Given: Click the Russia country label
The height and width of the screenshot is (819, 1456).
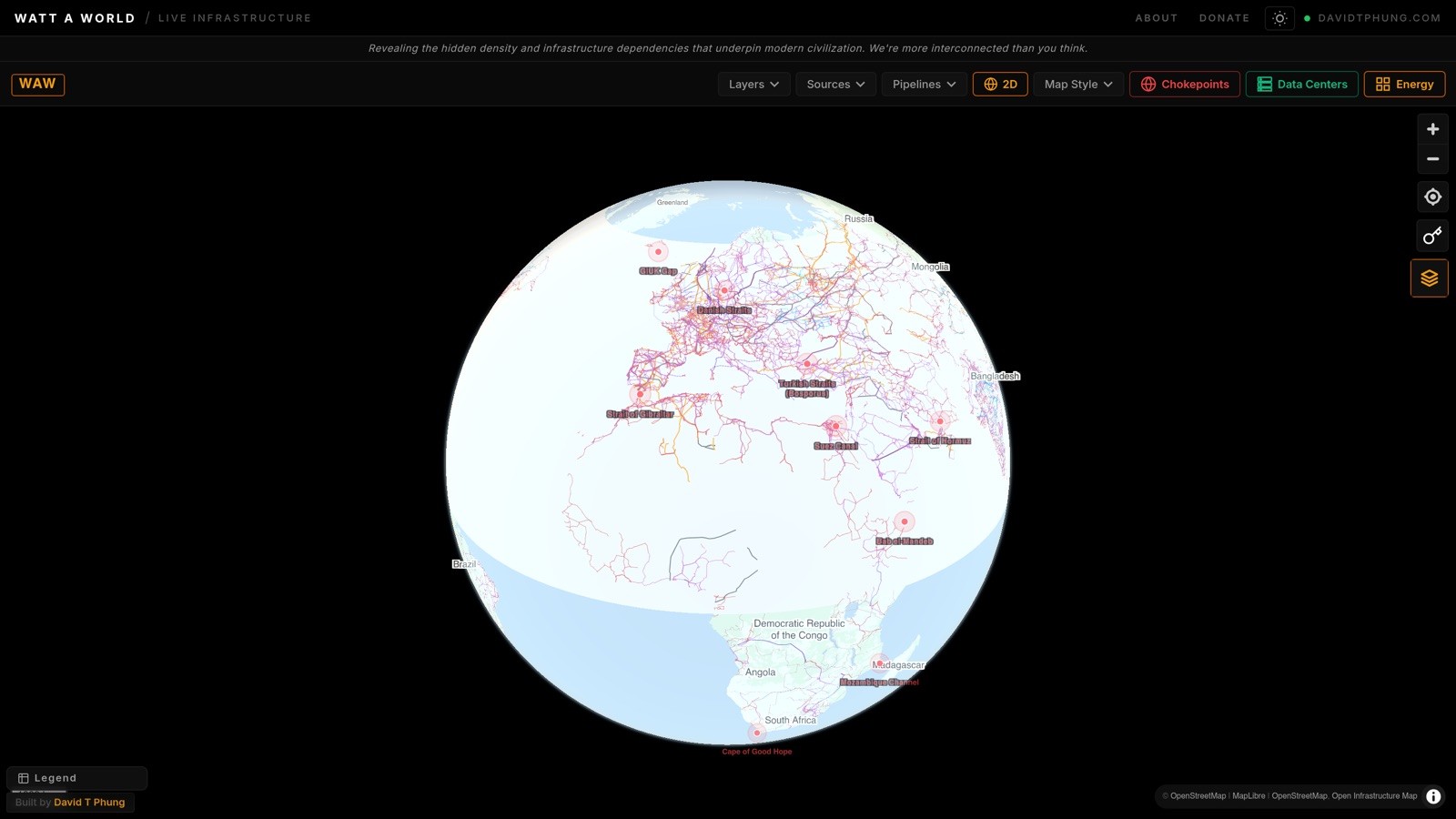Looking at the screenshot, I should click(858, 218).
